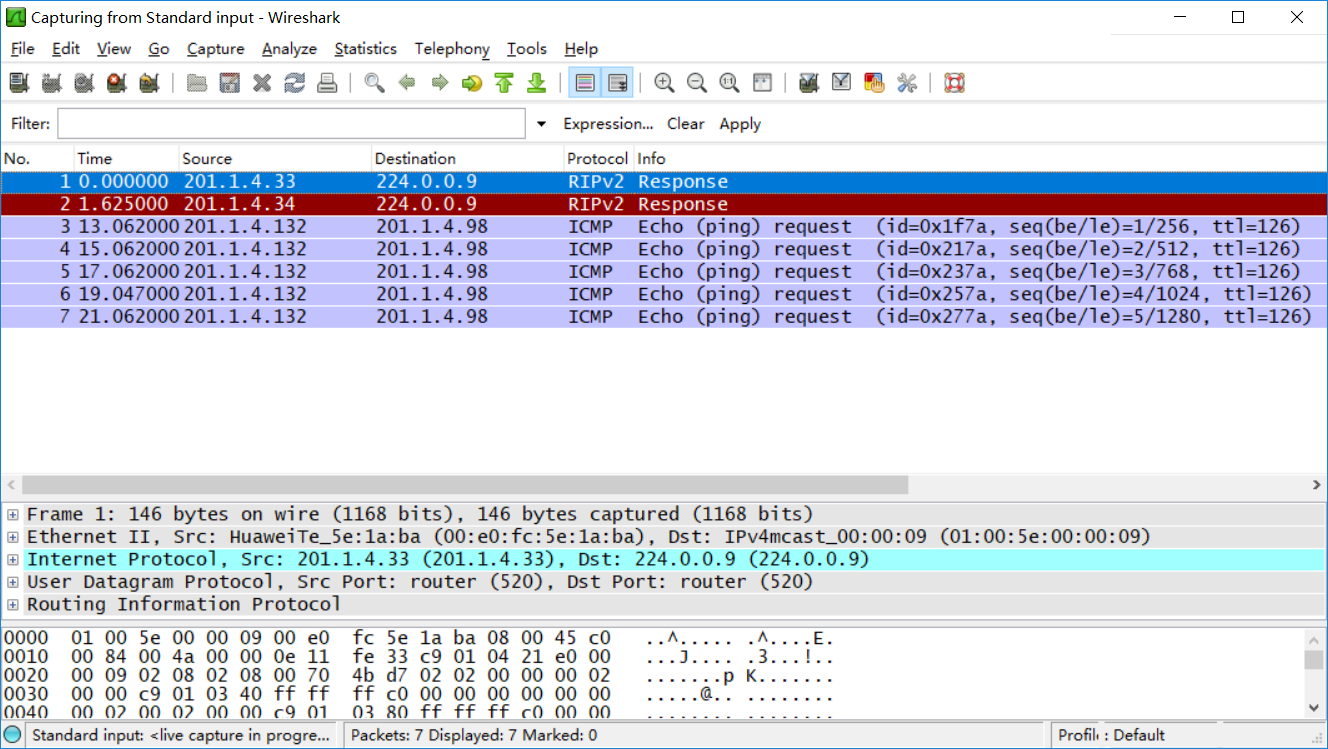Open preferences wrench icon
The height and width of the screenshot is (749, 1328).
[x=907, y=83]
